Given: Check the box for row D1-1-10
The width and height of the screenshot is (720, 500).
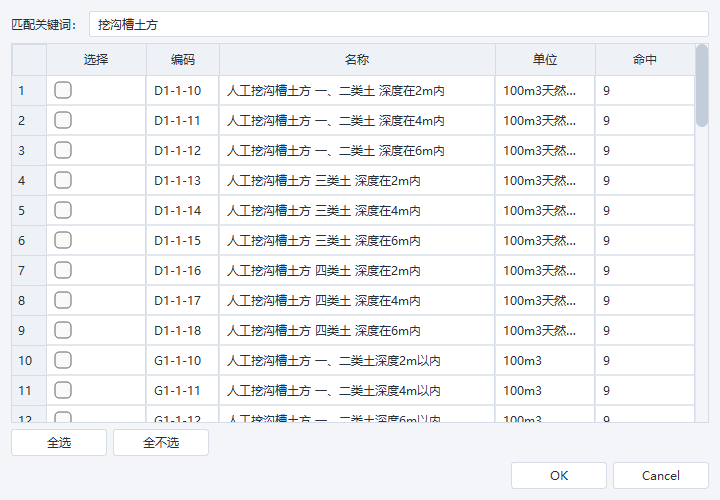Looking at the screenshot, I should [63, 90].
